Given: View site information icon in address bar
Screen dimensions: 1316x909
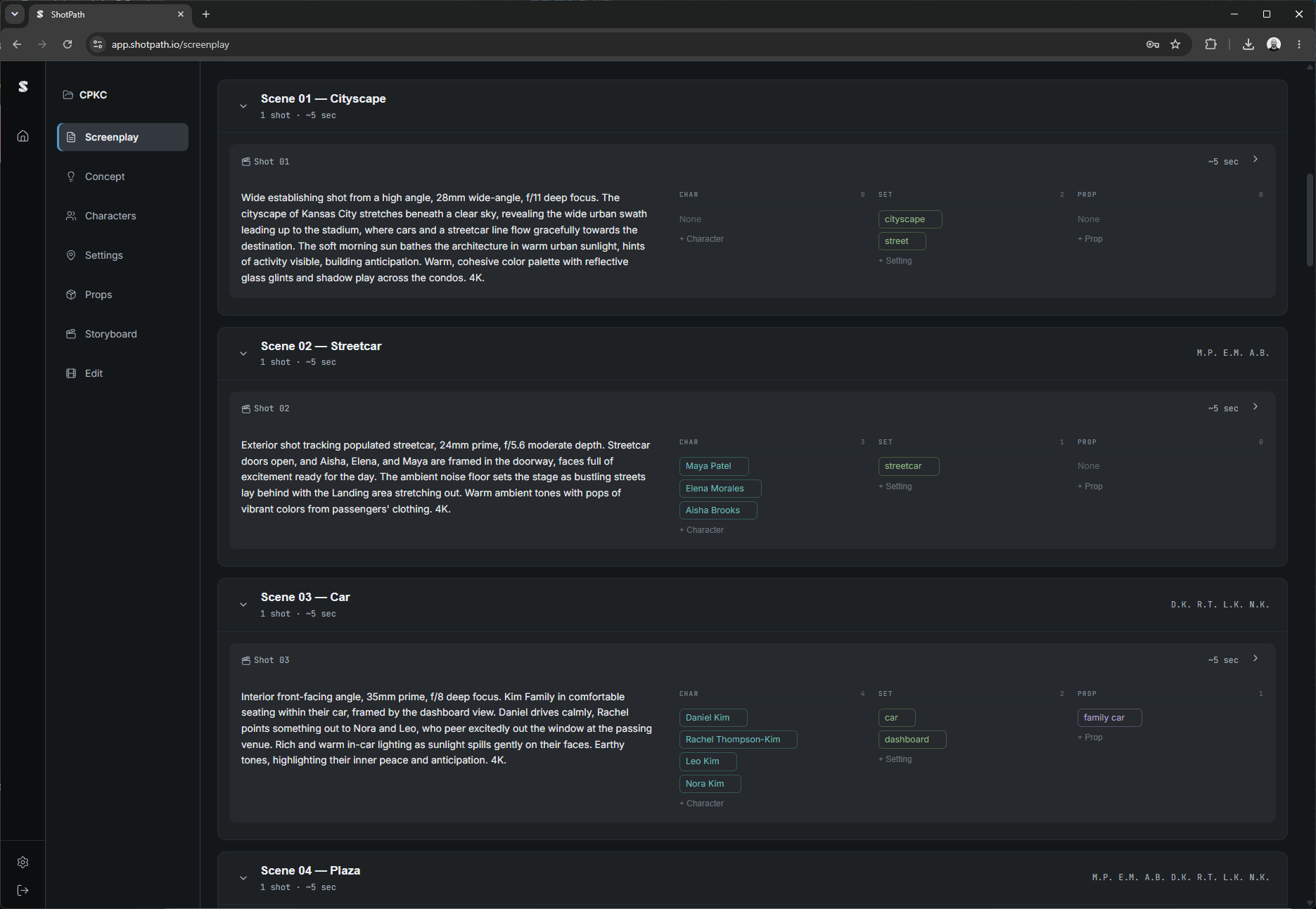Looking at the screenshot, I should point(98,44).
